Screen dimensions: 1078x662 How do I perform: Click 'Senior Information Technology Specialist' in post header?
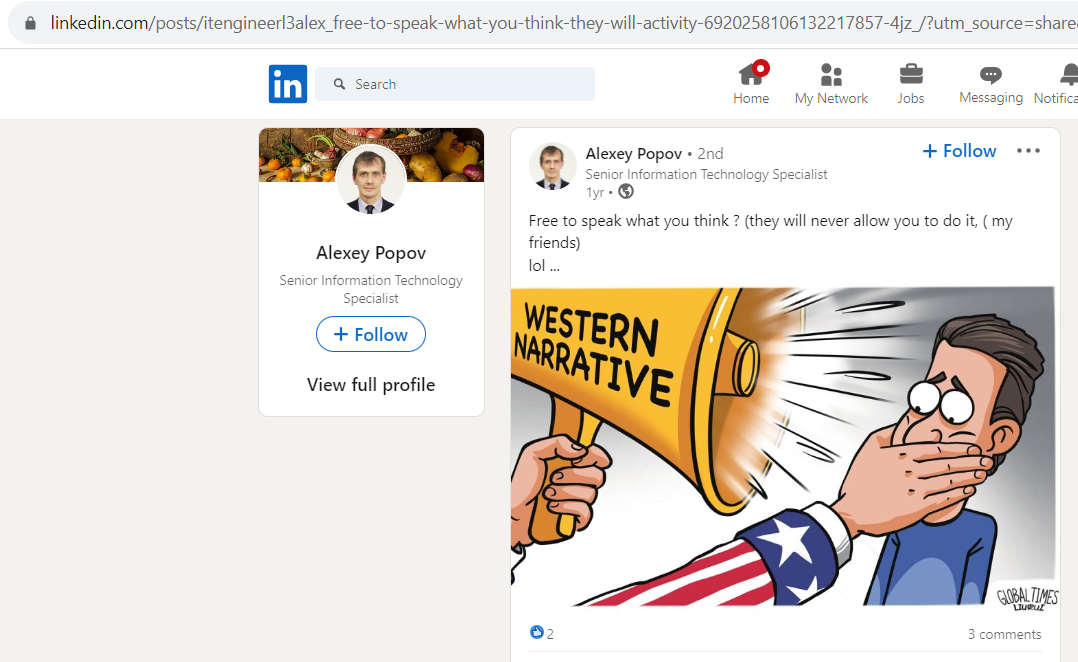706,174
